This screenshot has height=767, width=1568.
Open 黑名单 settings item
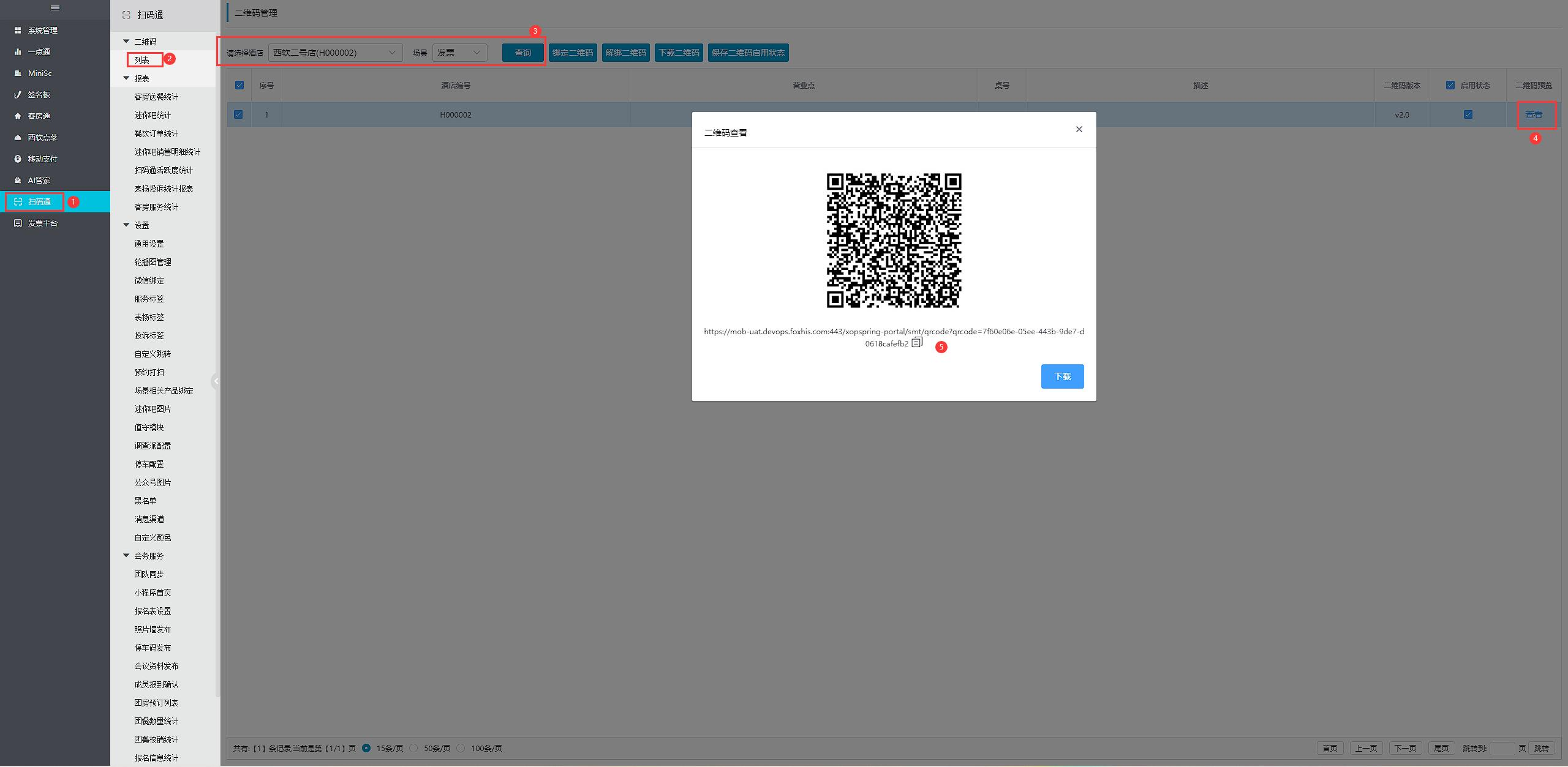pyautogui.click(x=145, y=501)
